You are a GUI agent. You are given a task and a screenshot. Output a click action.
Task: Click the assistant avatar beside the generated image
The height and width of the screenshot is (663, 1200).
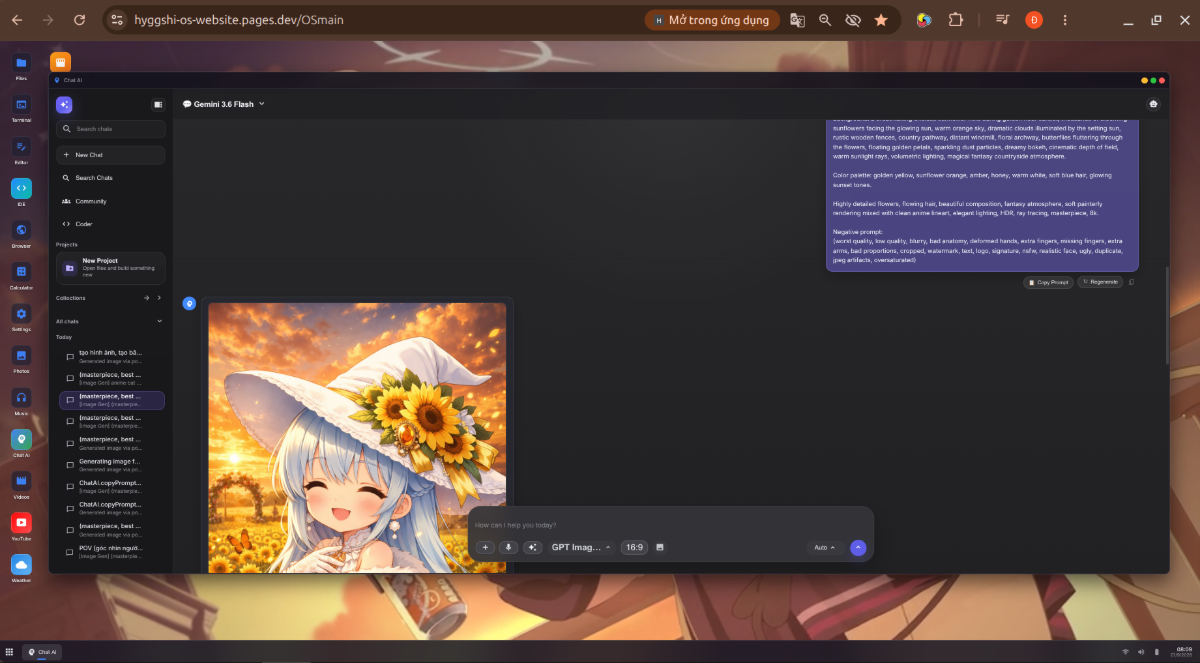point(189,303)
